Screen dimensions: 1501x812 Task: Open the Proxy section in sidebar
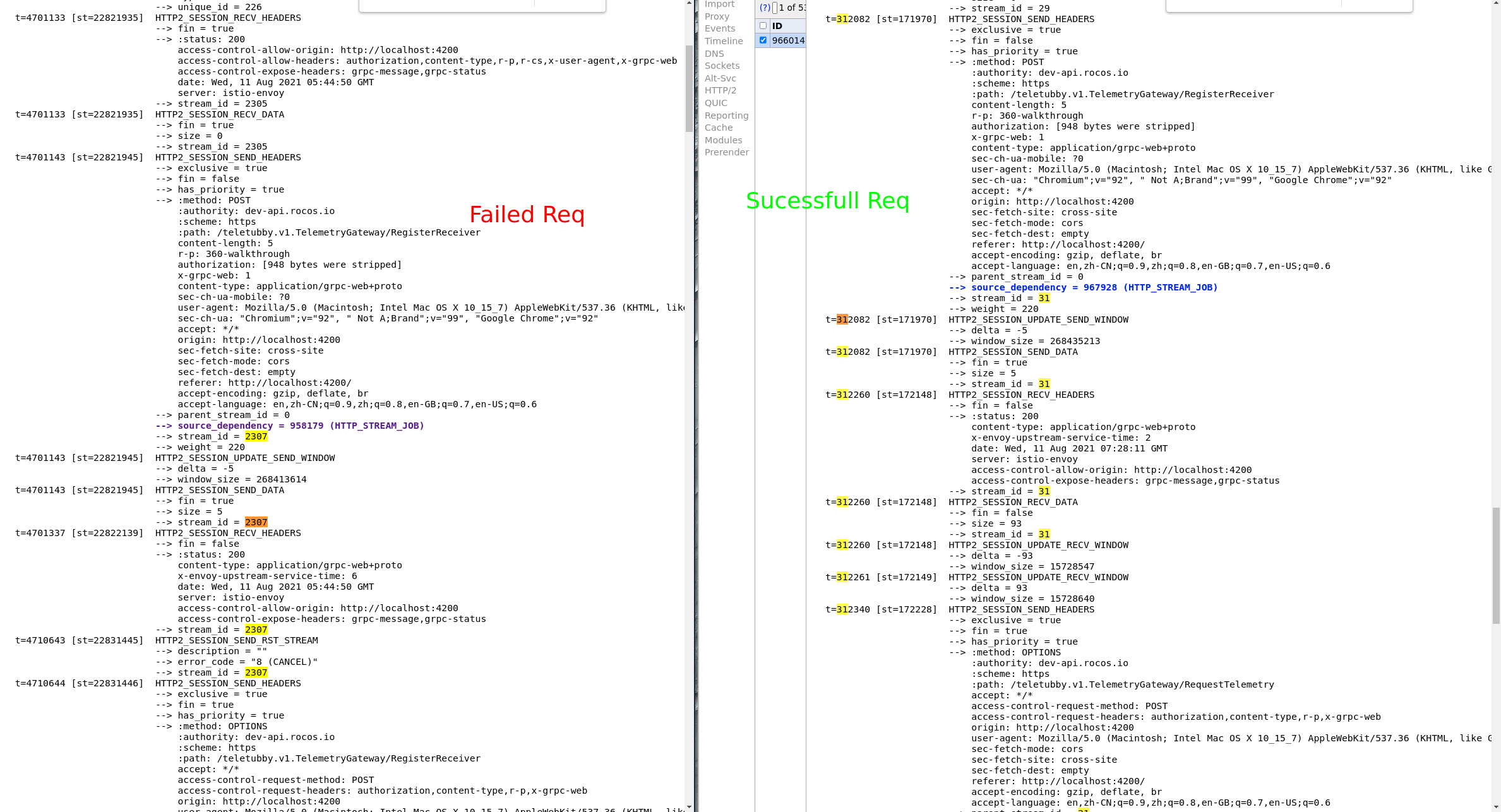point(717,16)
